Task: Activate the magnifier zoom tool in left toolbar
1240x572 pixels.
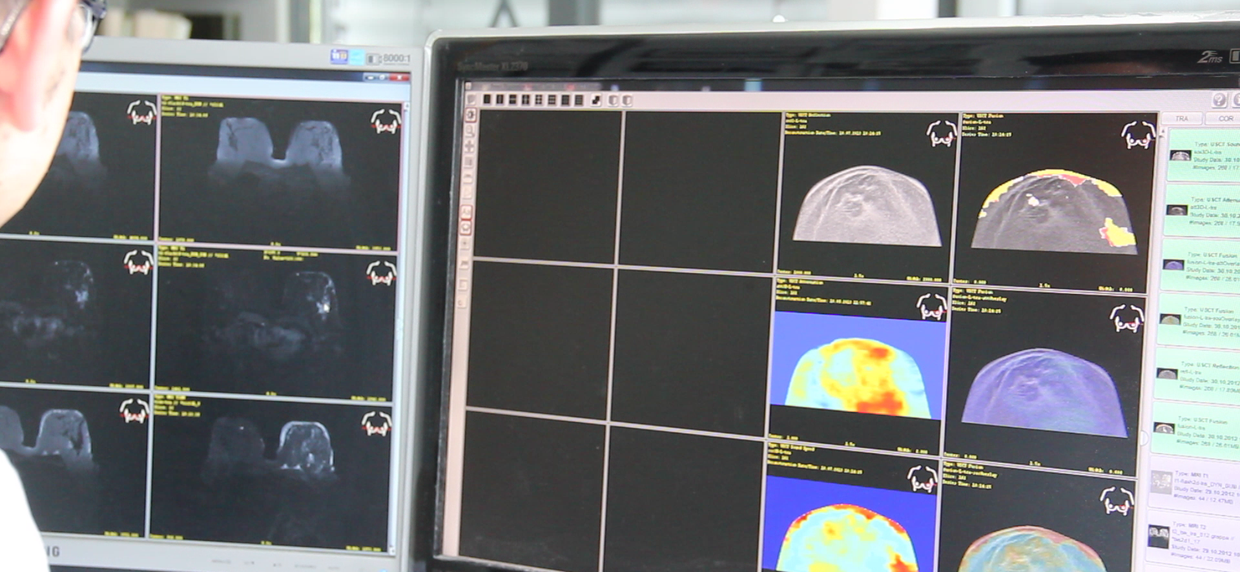Action: [x=469, y=129]
